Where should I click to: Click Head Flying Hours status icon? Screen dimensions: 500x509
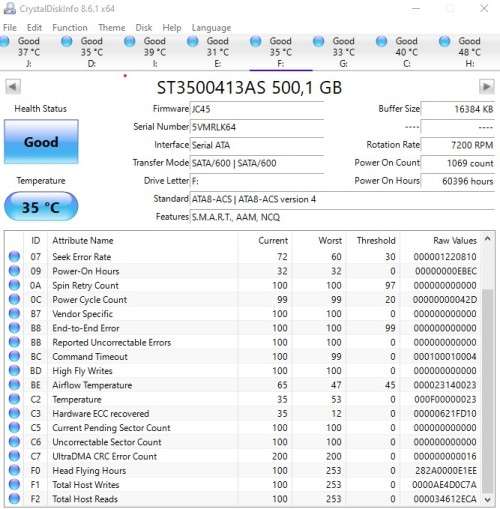tap(14, 470)
